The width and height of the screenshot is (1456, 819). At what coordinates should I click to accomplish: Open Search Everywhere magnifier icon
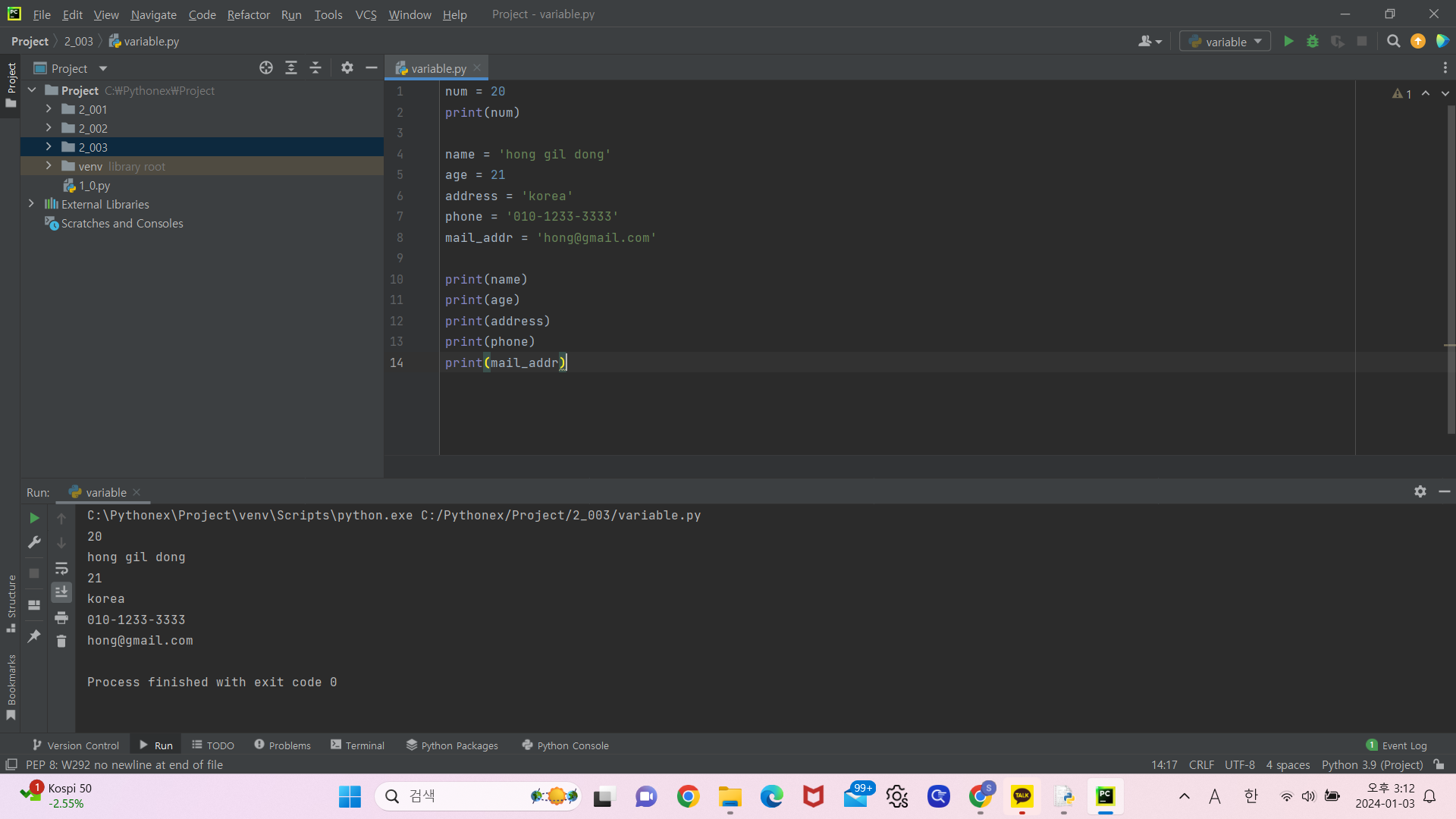click(x=1393, y=42)
